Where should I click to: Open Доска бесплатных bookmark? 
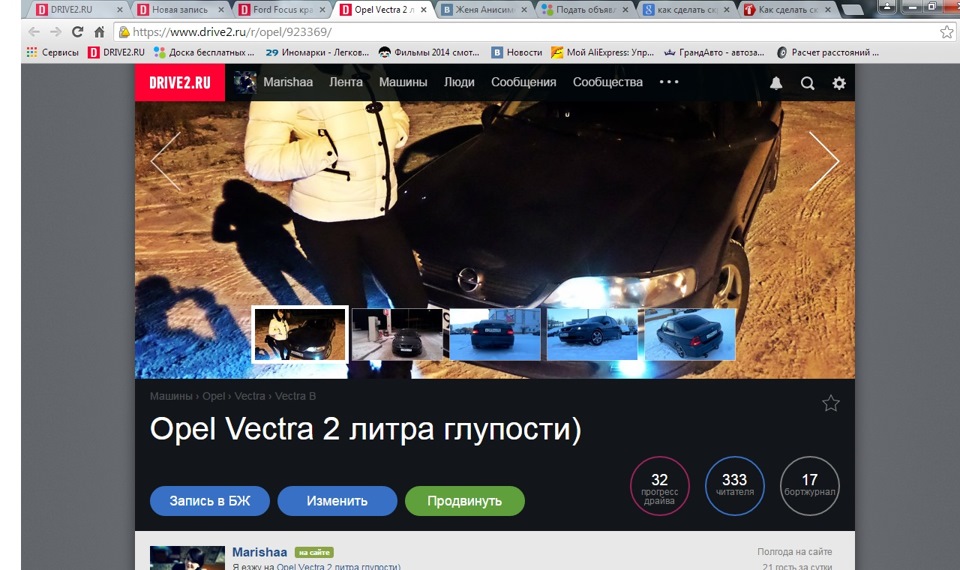pyautogui.click(x=204, y=53)
